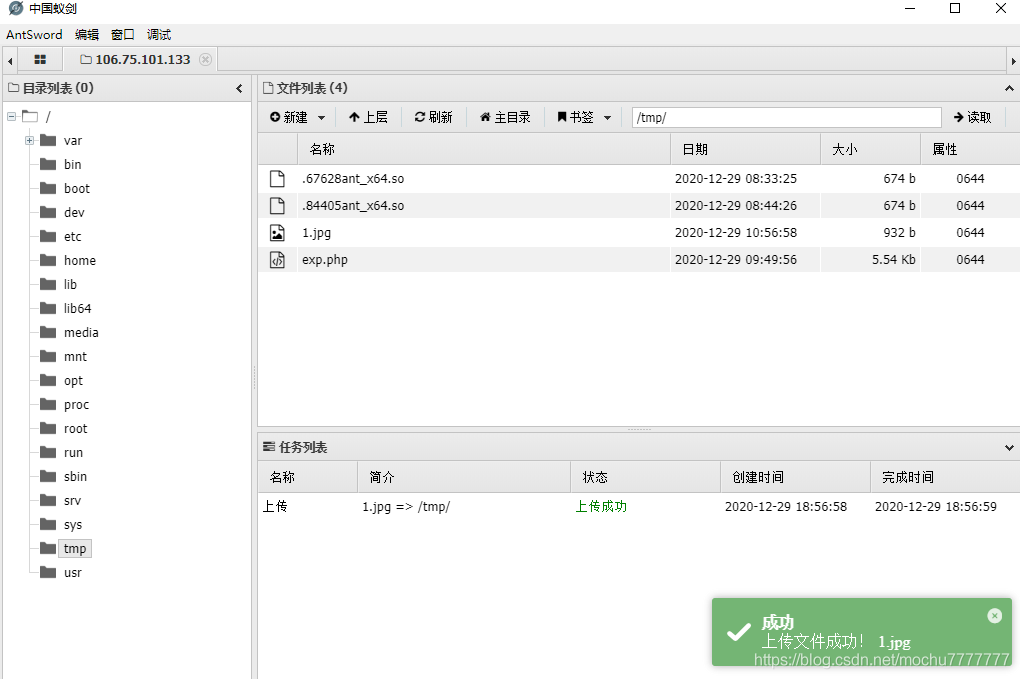Go up with the 上层 button

(368, 117)
